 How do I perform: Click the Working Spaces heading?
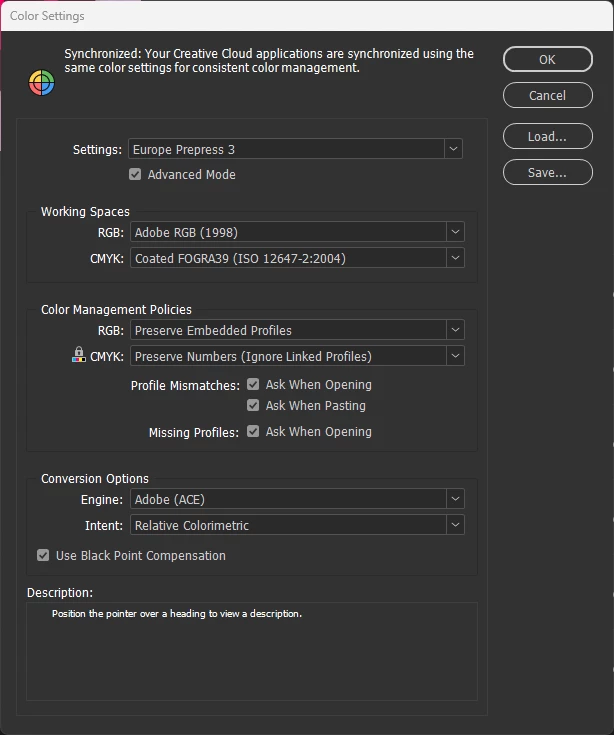tap(85, 211)
